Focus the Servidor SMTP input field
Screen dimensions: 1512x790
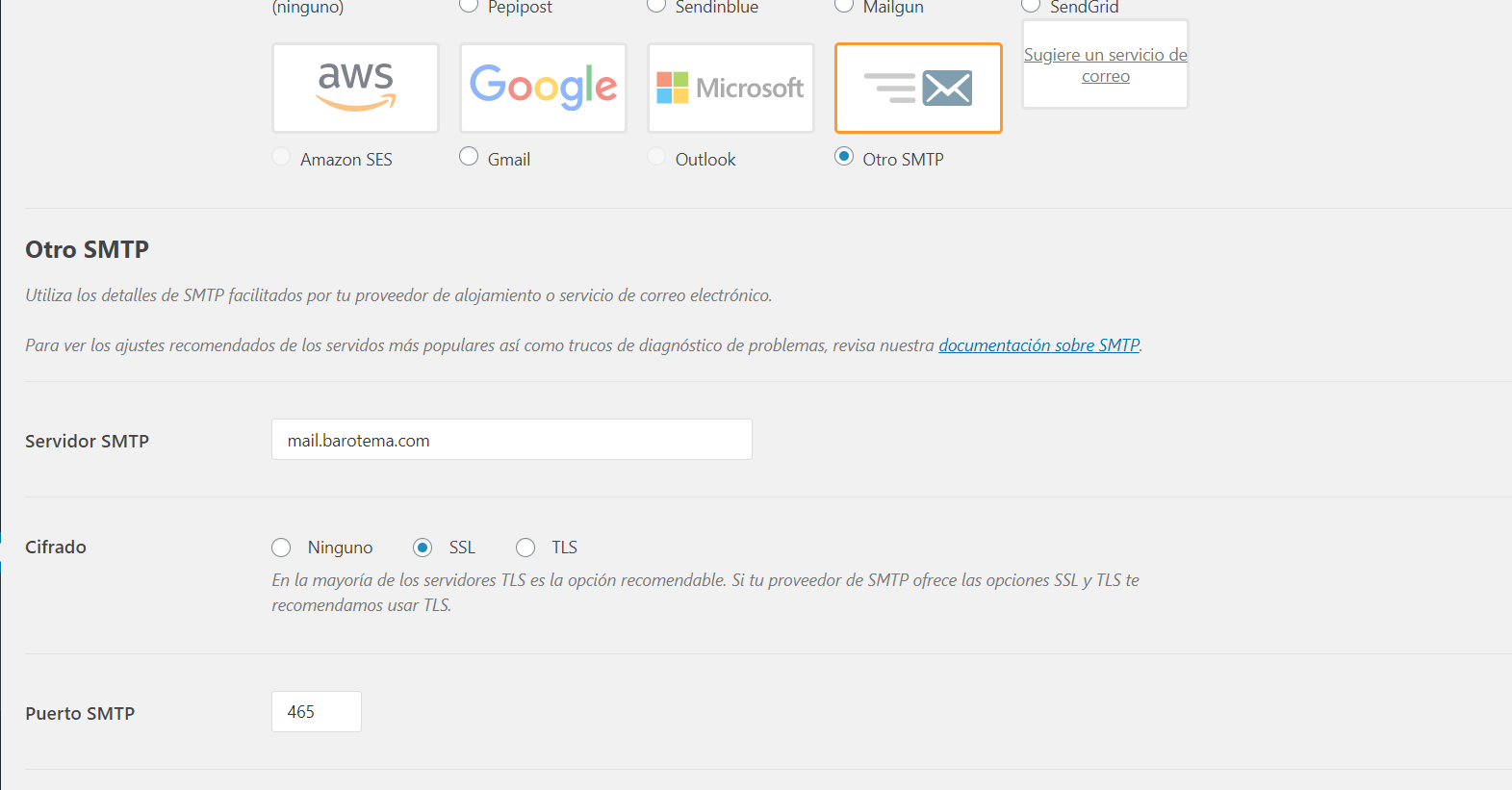coord(512,440)
